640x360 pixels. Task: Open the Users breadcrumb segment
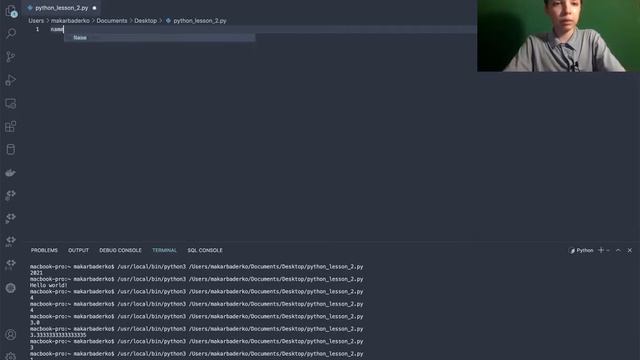pyautogui.click(x=36, y=20)
